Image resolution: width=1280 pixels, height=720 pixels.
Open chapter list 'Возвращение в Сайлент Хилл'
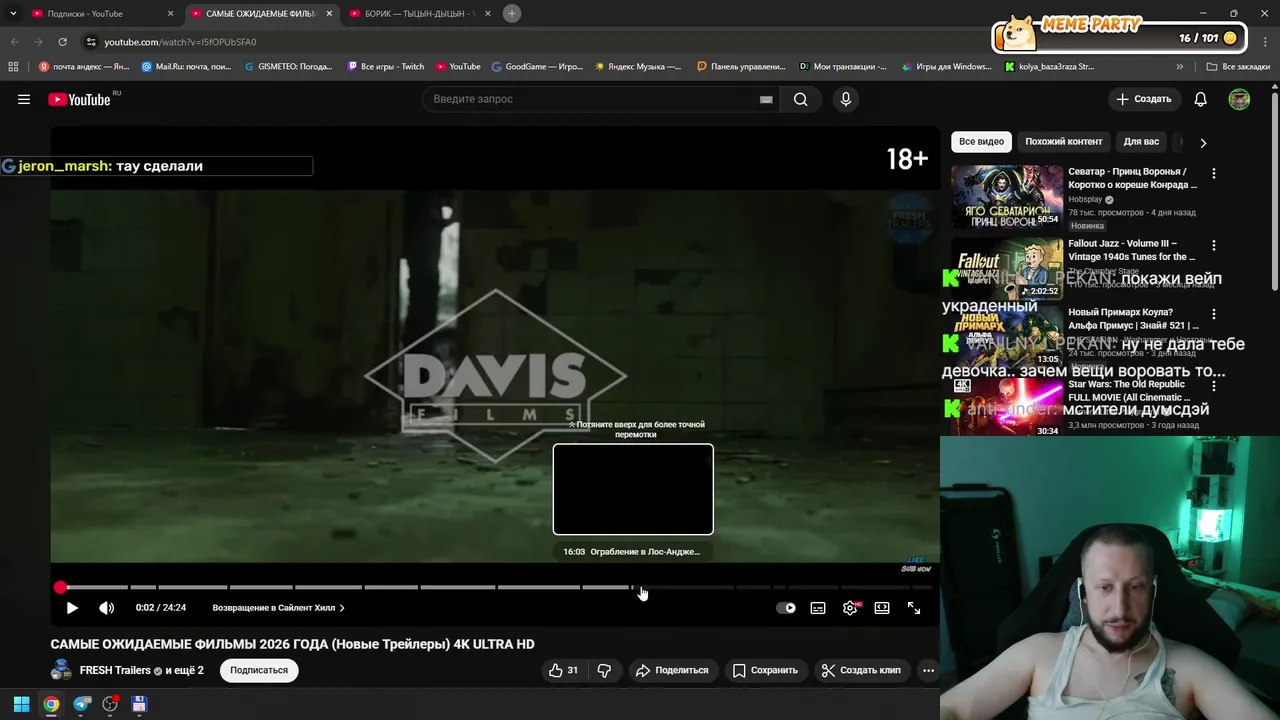point(278,608)
